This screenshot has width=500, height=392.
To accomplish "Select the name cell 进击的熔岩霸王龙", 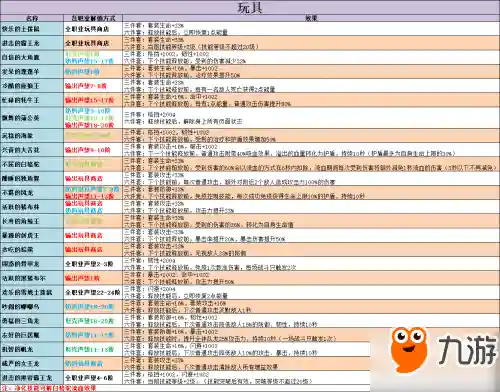I will click(x=32, y=378).
